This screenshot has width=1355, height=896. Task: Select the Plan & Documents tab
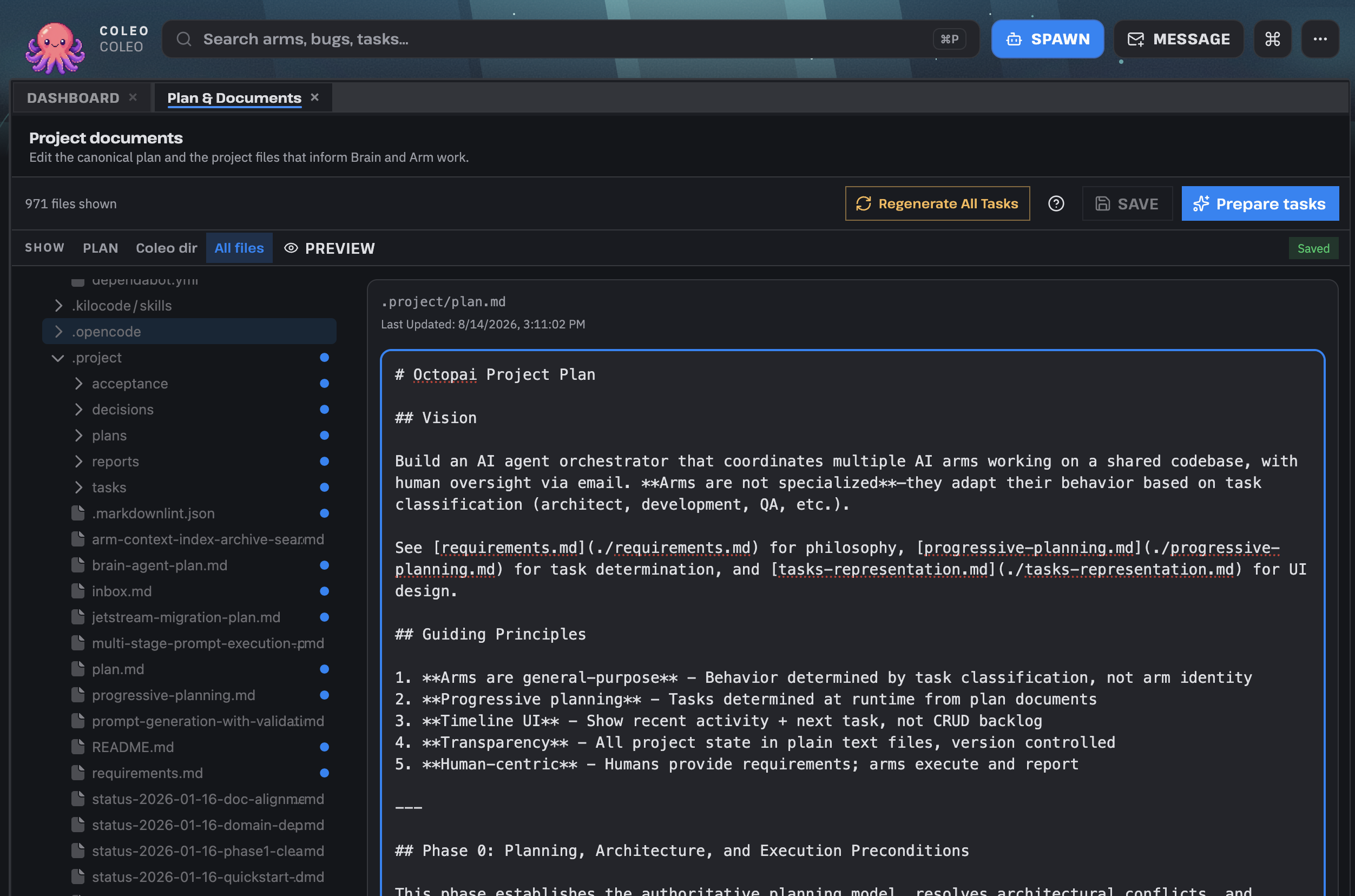point(234,98)
